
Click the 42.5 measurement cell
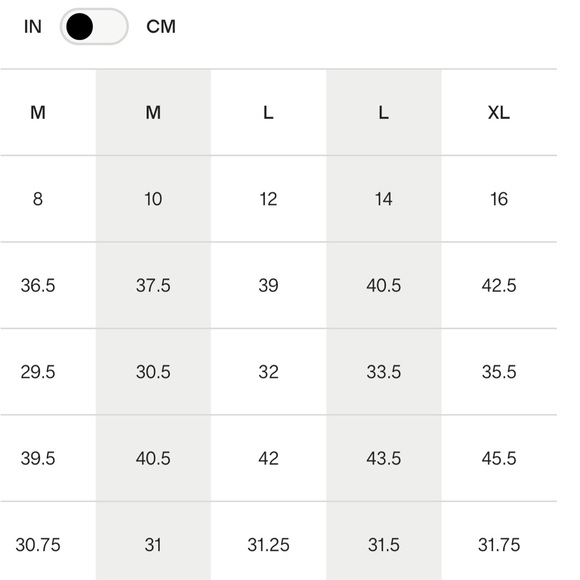pos(499,286)
